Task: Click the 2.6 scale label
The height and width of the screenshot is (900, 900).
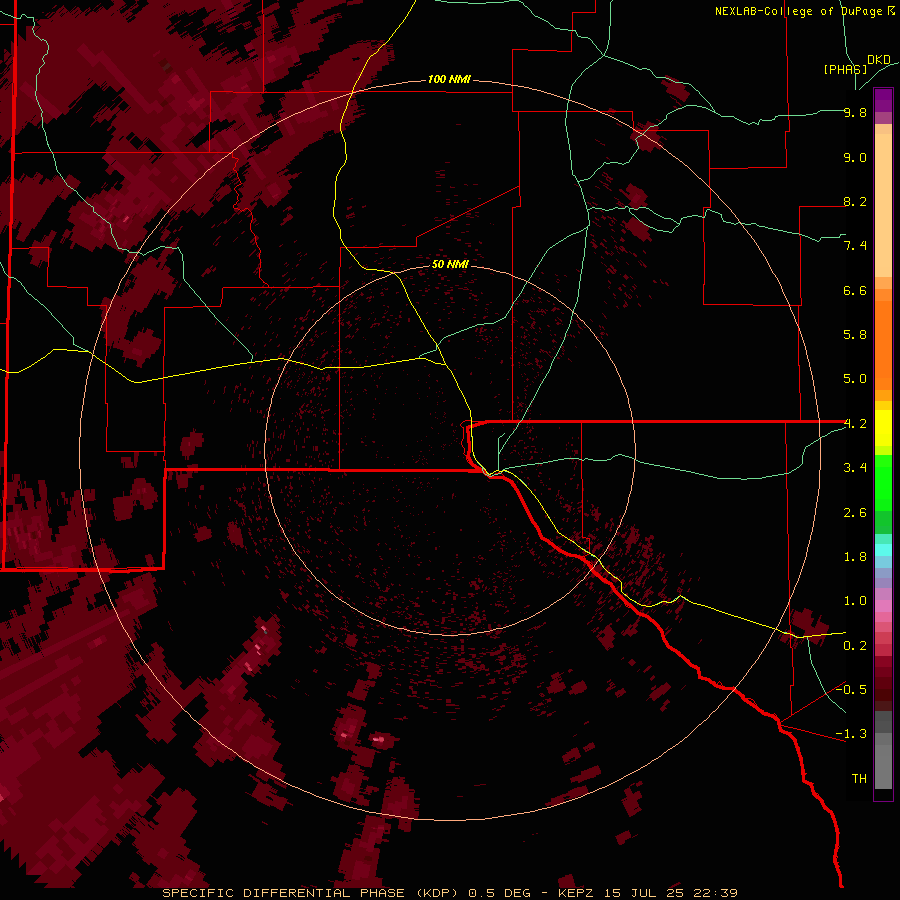Action: [855, 513]
